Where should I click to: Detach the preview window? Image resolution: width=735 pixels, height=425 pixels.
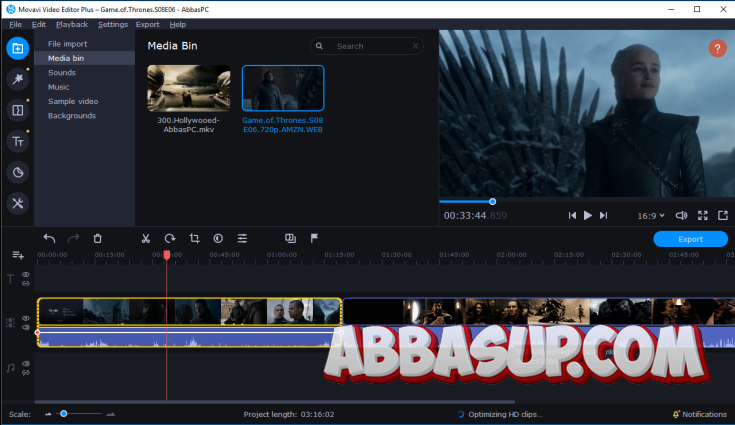click(x=723, y=216)
